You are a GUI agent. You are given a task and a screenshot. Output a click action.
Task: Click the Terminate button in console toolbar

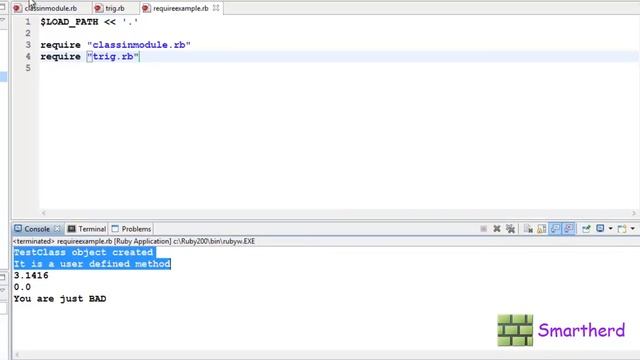tap(483, 229)
